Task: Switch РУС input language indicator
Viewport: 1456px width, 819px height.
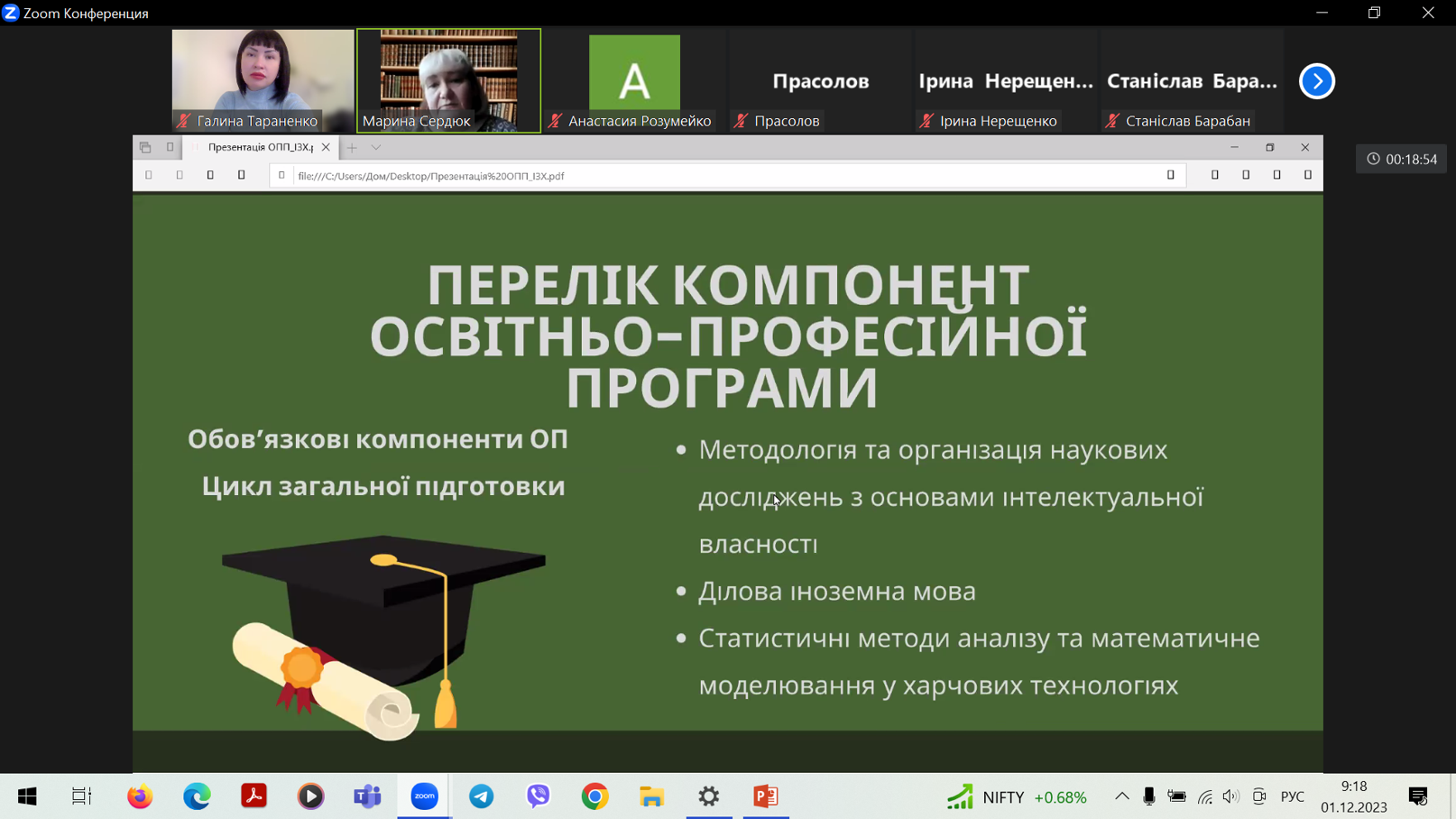Action: [1292, 796]
